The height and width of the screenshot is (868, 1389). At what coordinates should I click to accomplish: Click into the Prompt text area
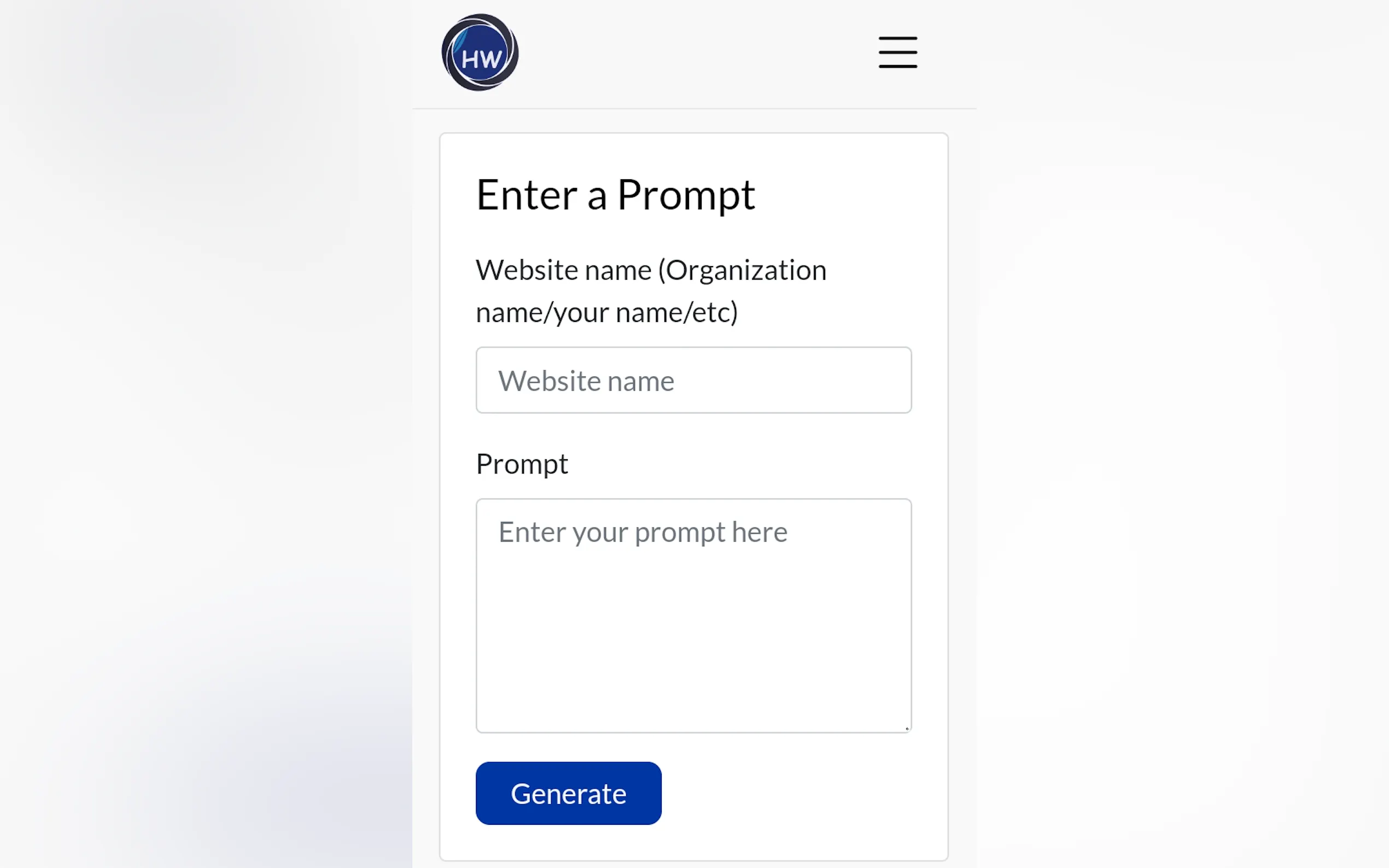693,615
